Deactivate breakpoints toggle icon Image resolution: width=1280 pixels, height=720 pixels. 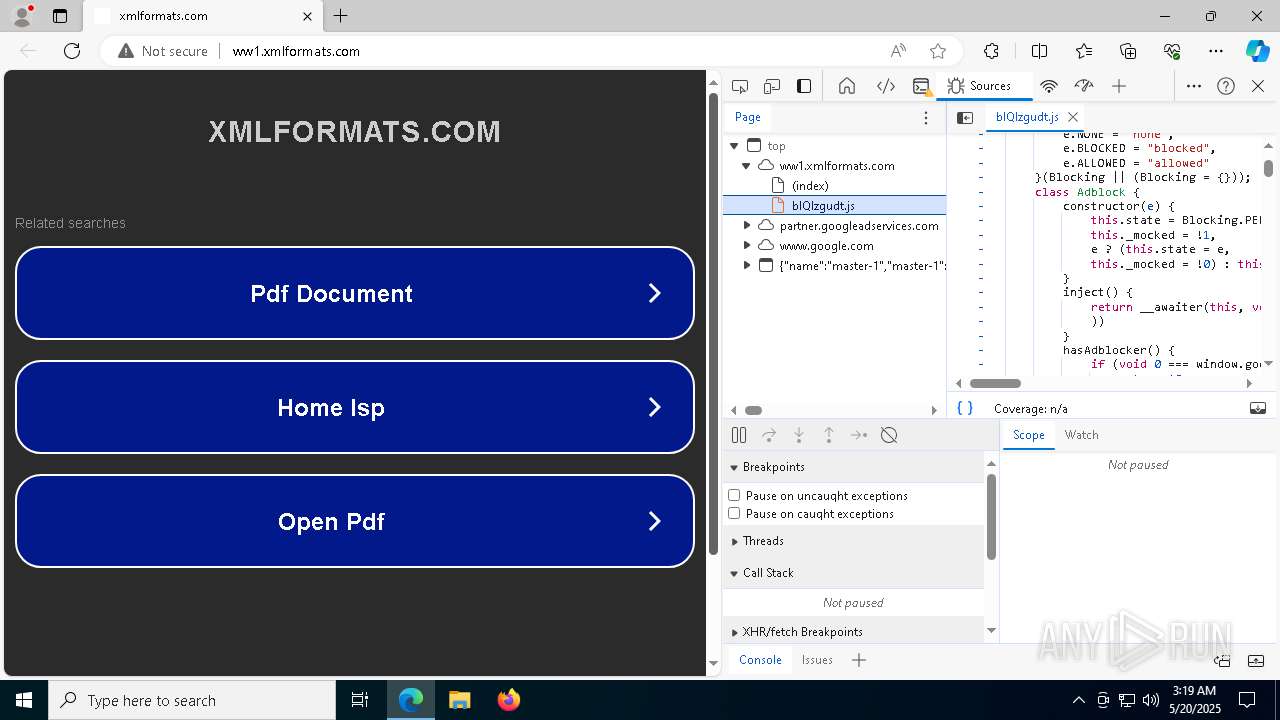(x=889, y=435)
